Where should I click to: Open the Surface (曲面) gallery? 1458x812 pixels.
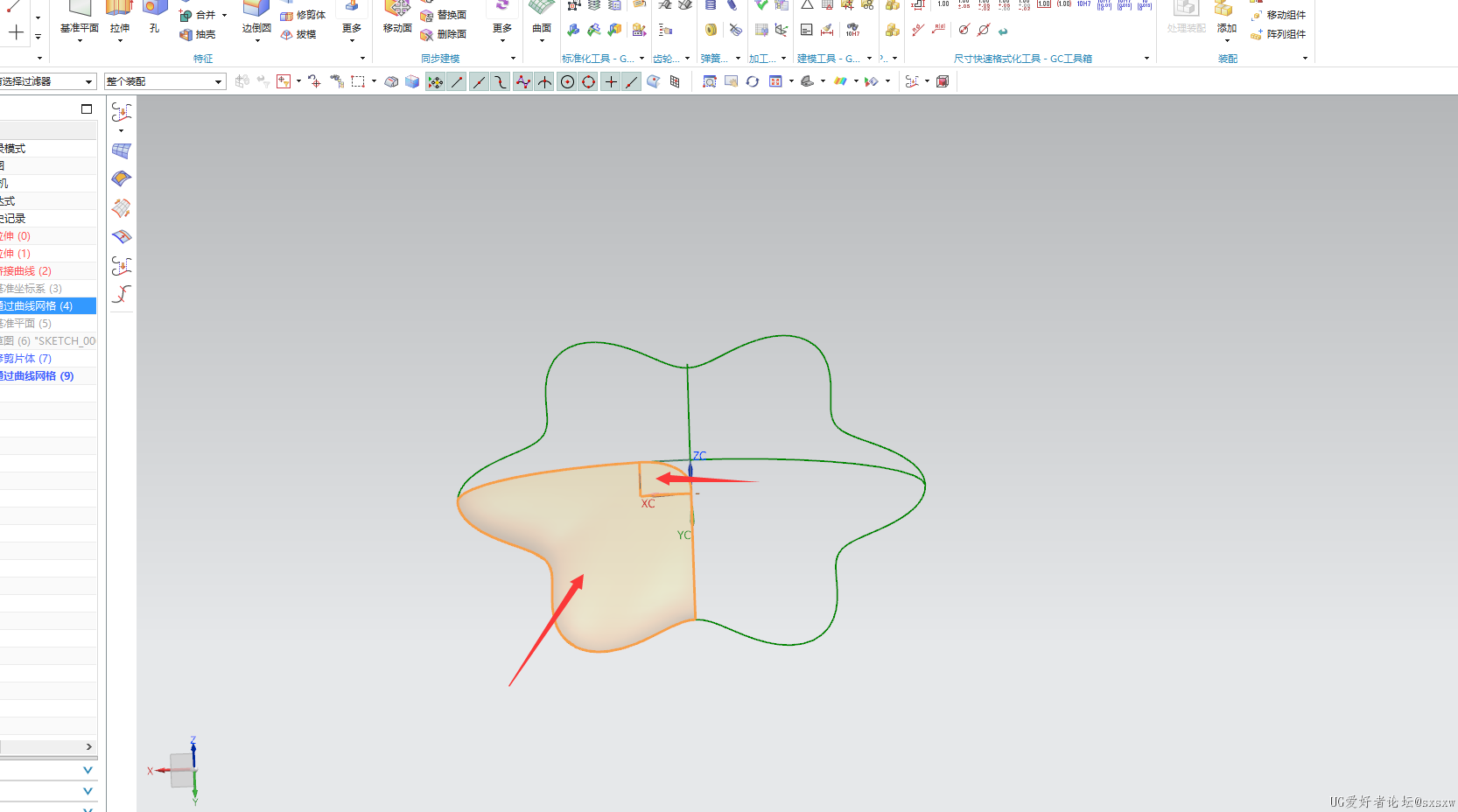(542, 19)
